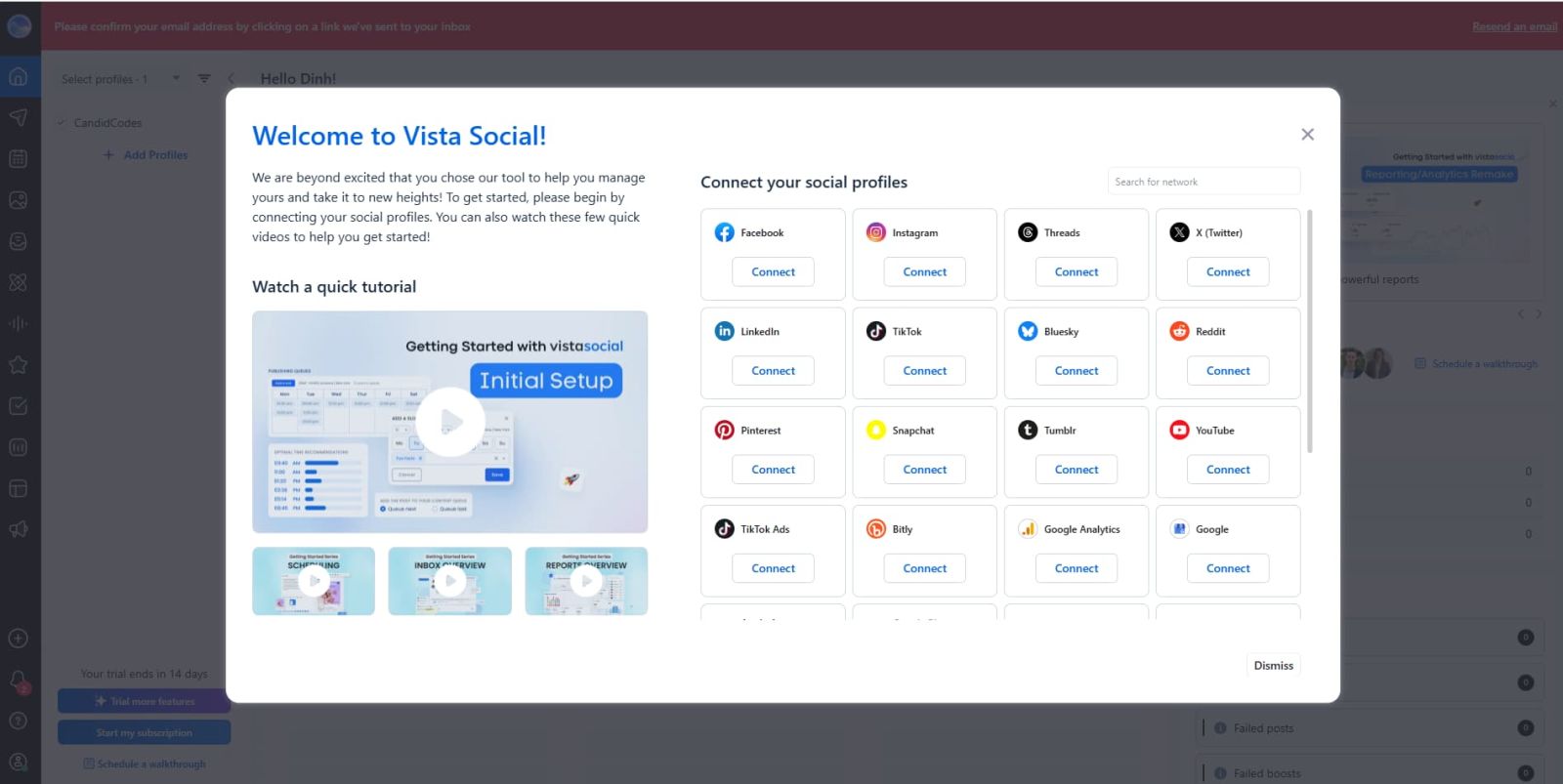Connect a Reddit profile
The width and height of the screenshot is (1563, 784).
(x=1228, y=371)
